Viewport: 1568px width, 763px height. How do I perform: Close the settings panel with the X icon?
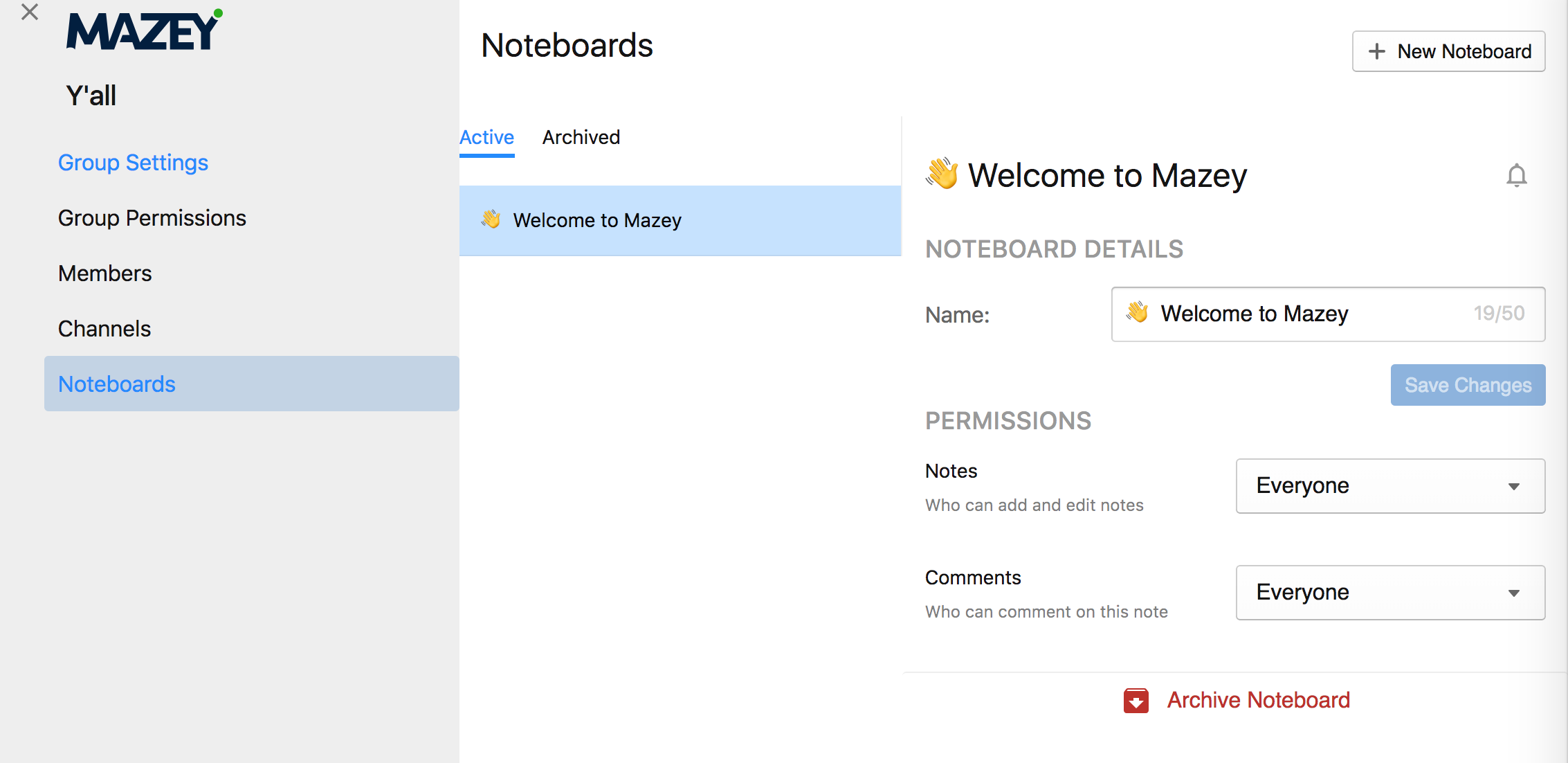29,12
